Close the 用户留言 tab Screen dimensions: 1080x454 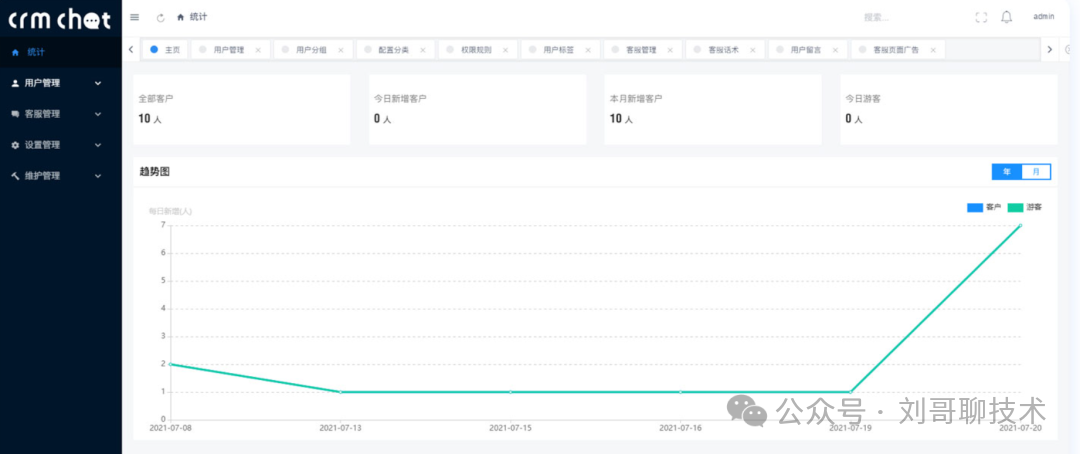[x=835, y=50]
